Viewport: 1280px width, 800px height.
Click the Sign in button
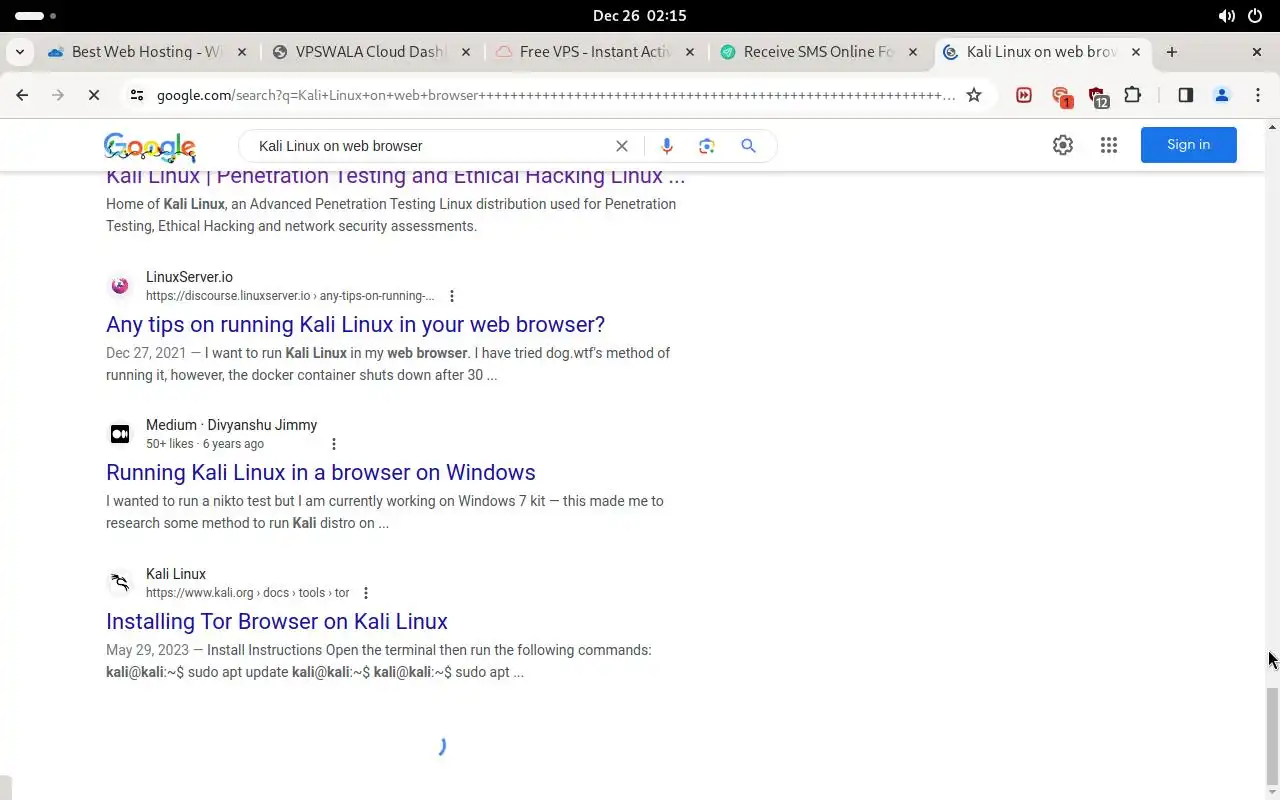pos(1188,145)
